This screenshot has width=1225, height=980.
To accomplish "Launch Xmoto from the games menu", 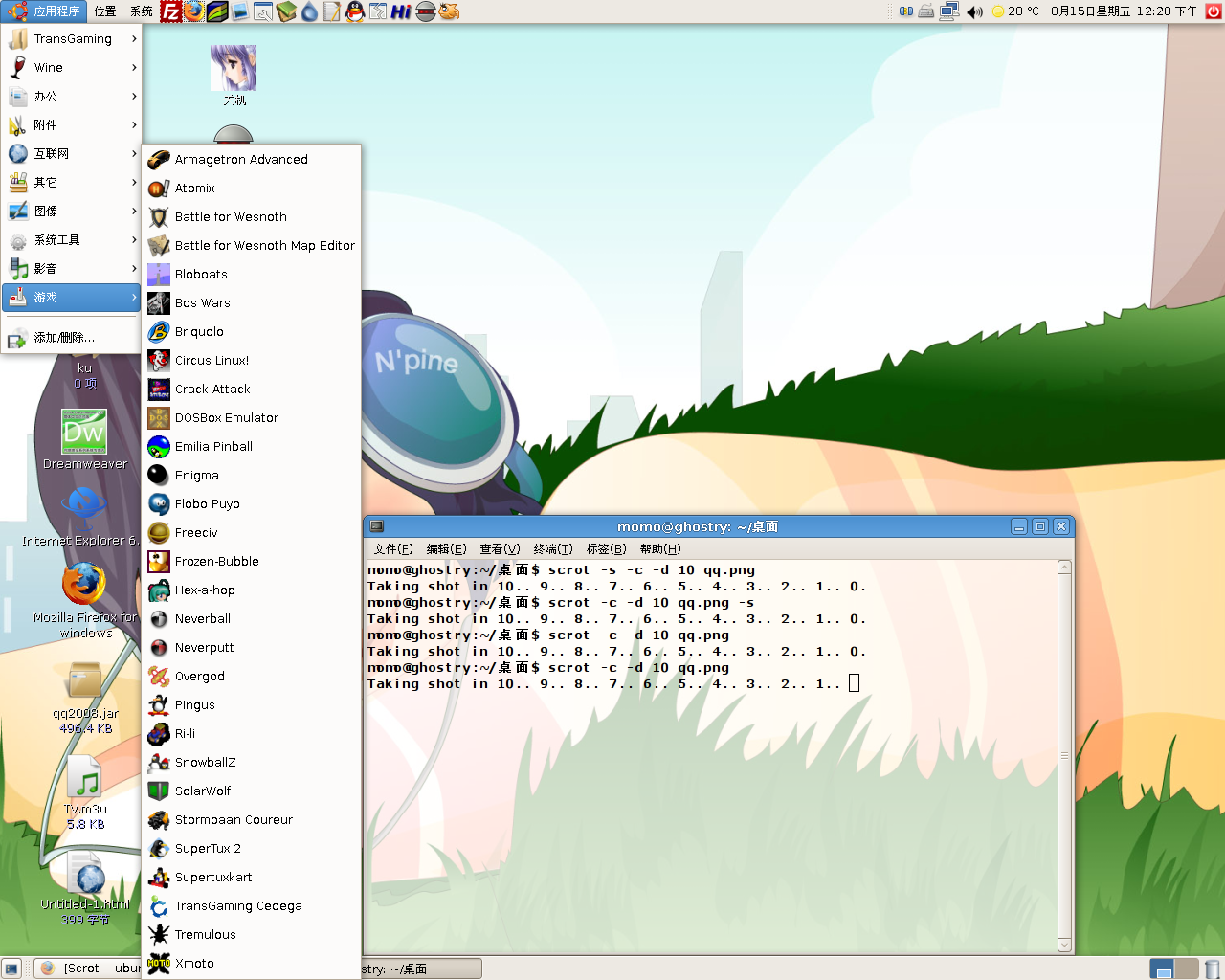I will pyautogui.click(x=252, y=964).
